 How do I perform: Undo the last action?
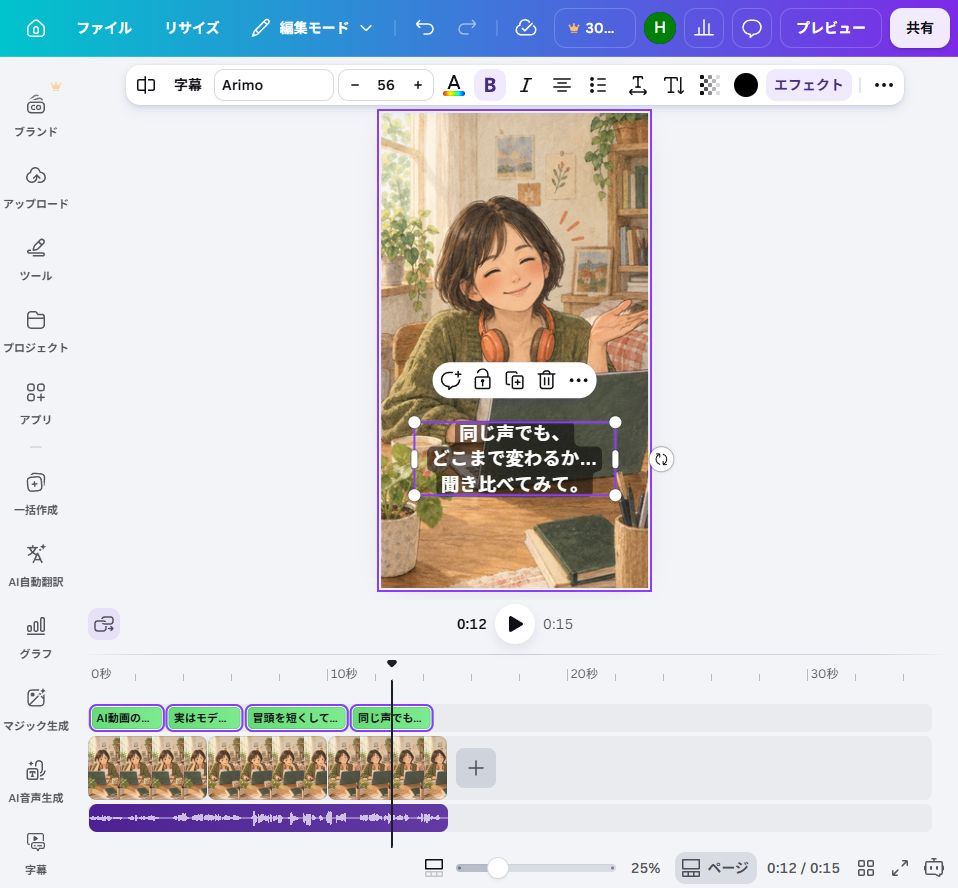point(425,28)
